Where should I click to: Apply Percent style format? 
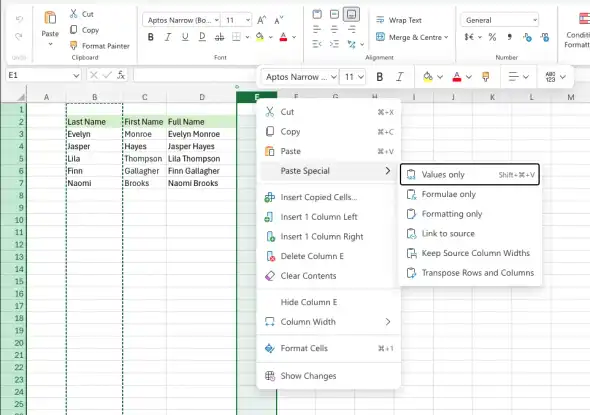click(492, 37)
